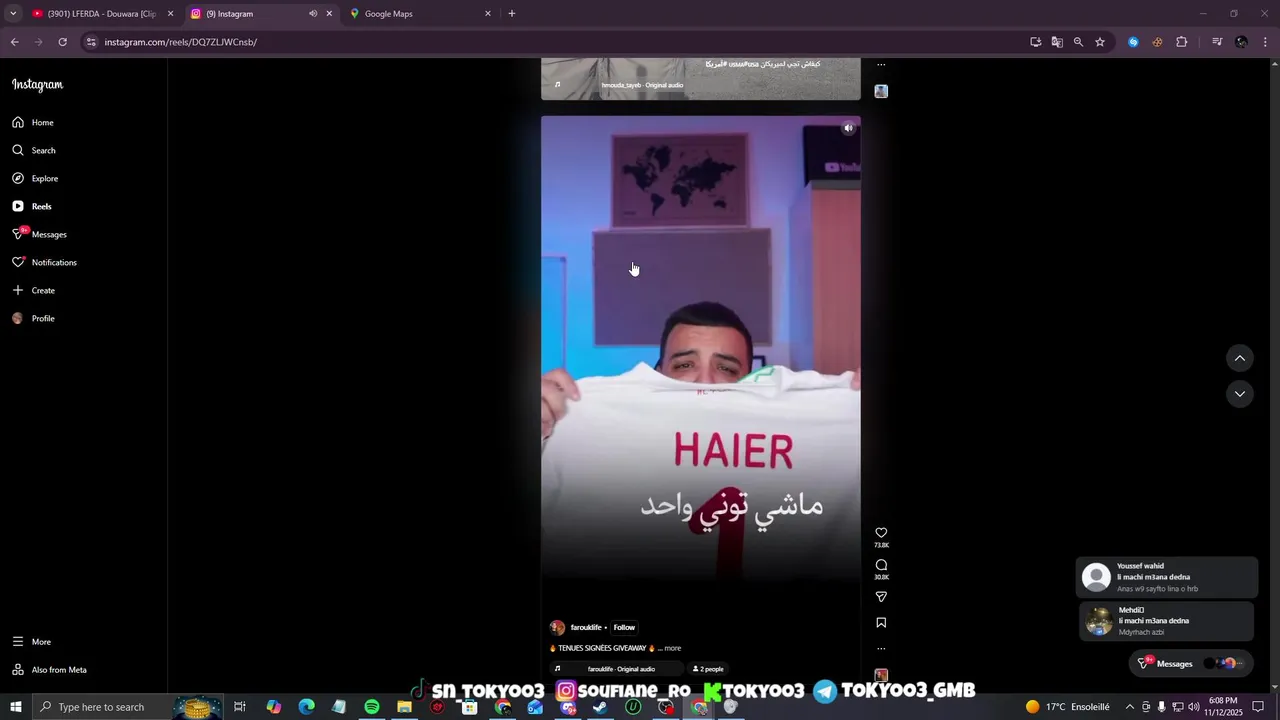
Task: Go to previous reel with up arrow
Action: pos(1240,359)
